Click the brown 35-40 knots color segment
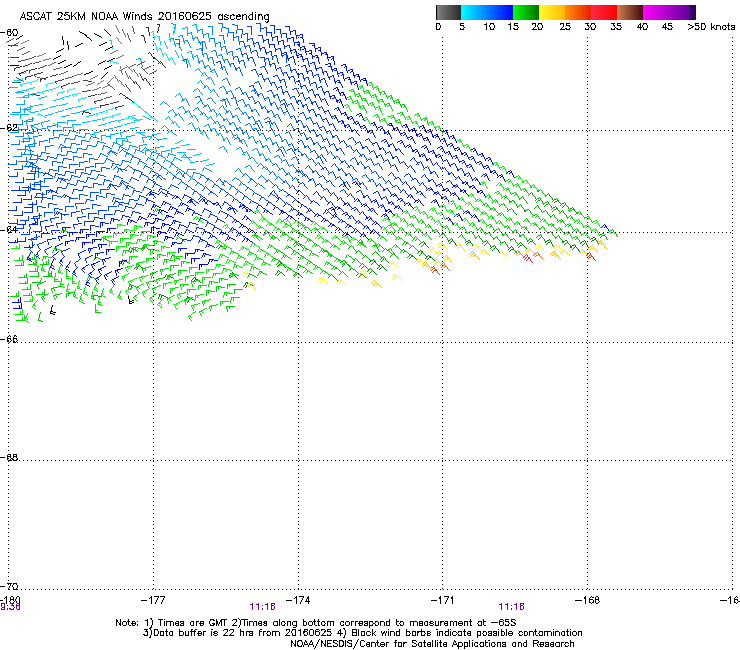This screenshot has height=650, width=740. pos(630,12)
